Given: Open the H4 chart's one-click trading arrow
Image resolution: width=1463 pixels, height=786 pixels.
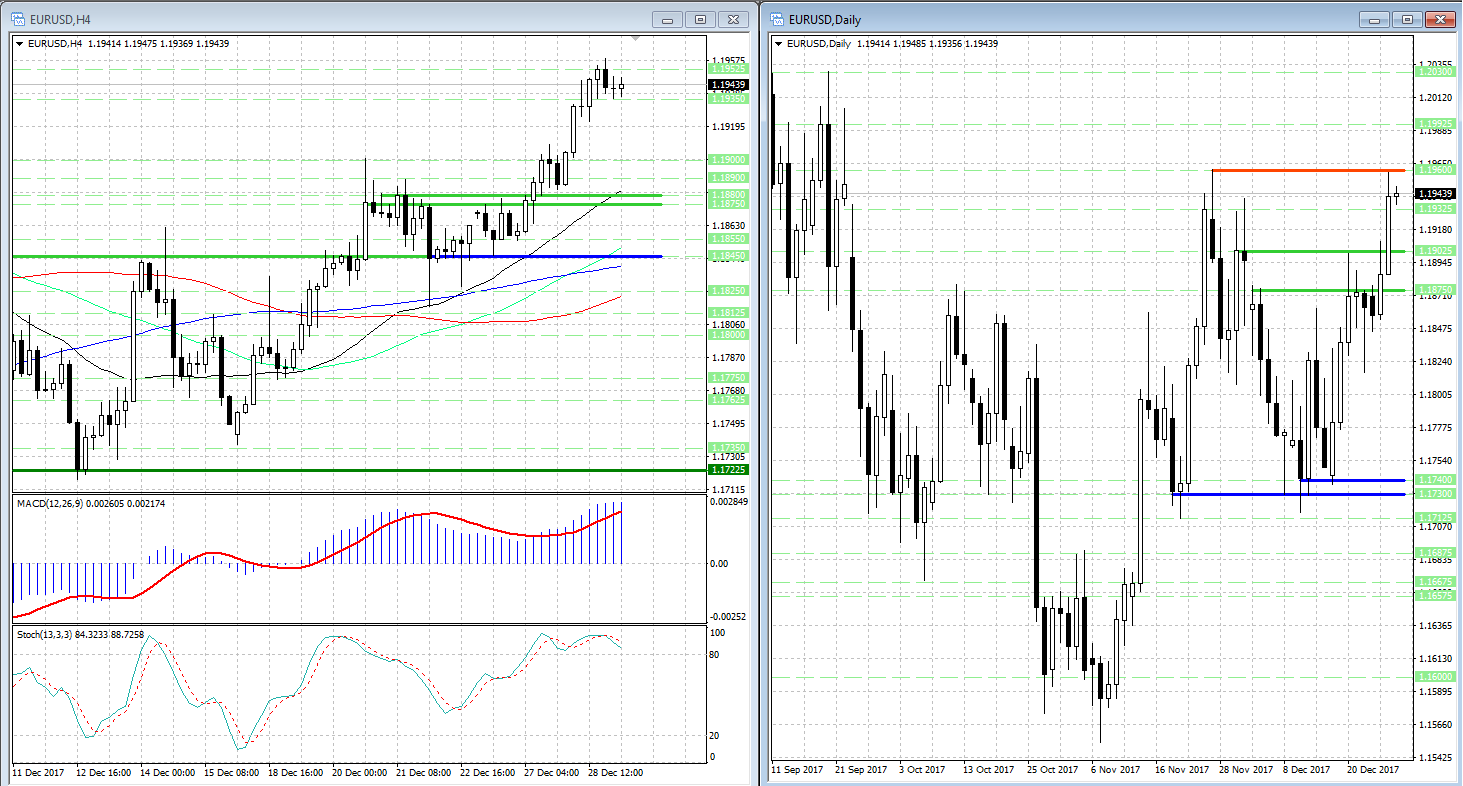Looking at the screenshot, I should [20, 43].
